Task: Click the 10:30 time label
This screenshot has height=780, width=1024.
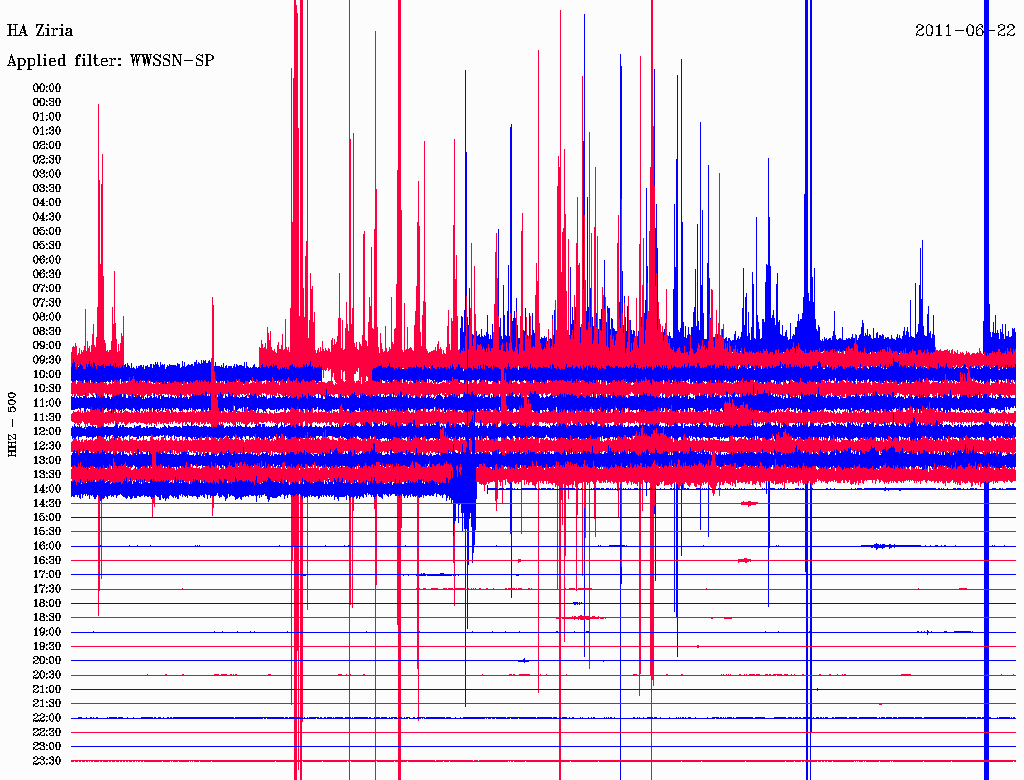Action: click(x=47, y=389)
